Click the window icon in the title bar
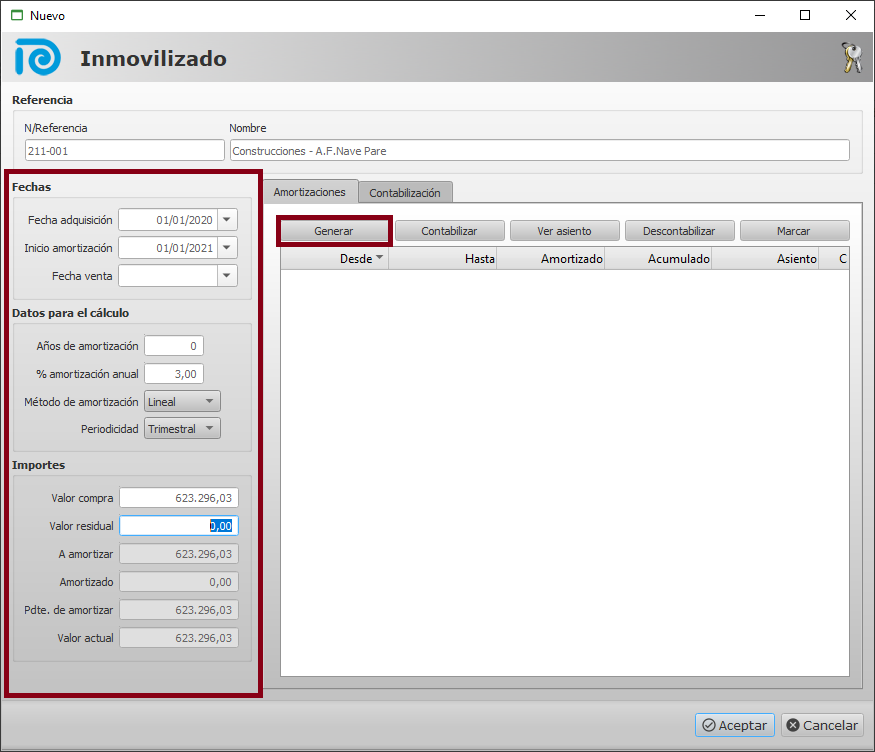The width and height of the screenshot is (875, 752). pyautogui.click(x=16, y=16)
